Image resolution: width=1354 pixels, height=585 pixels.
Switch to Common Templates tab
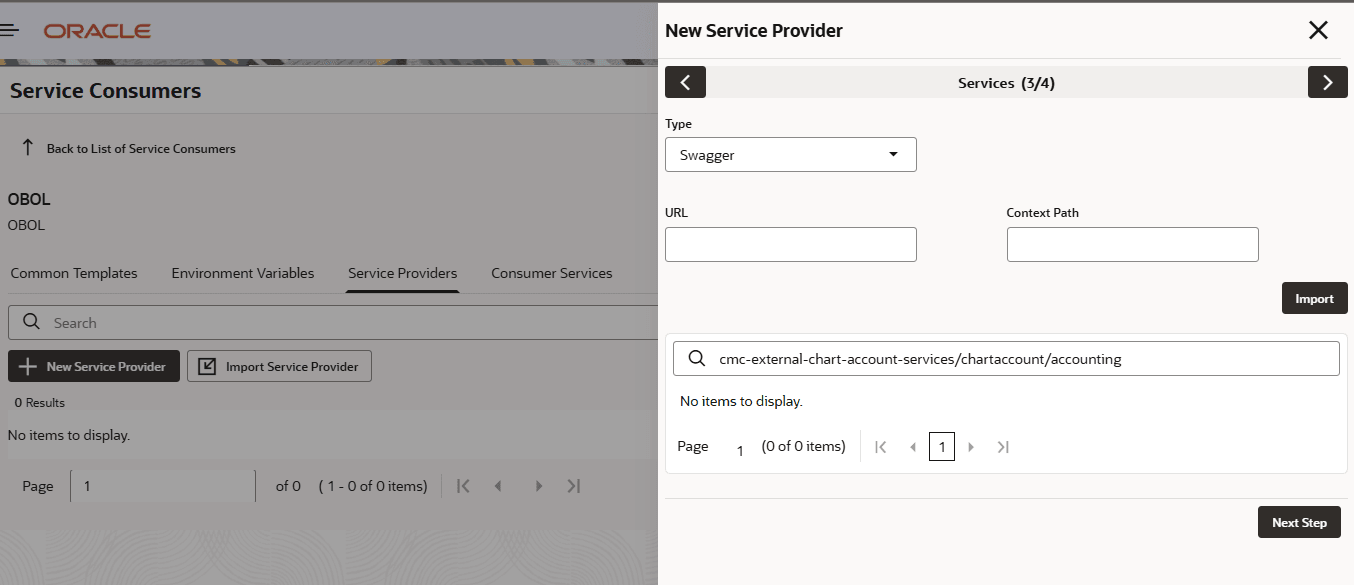pyautogui.click(x=74, y=273)
